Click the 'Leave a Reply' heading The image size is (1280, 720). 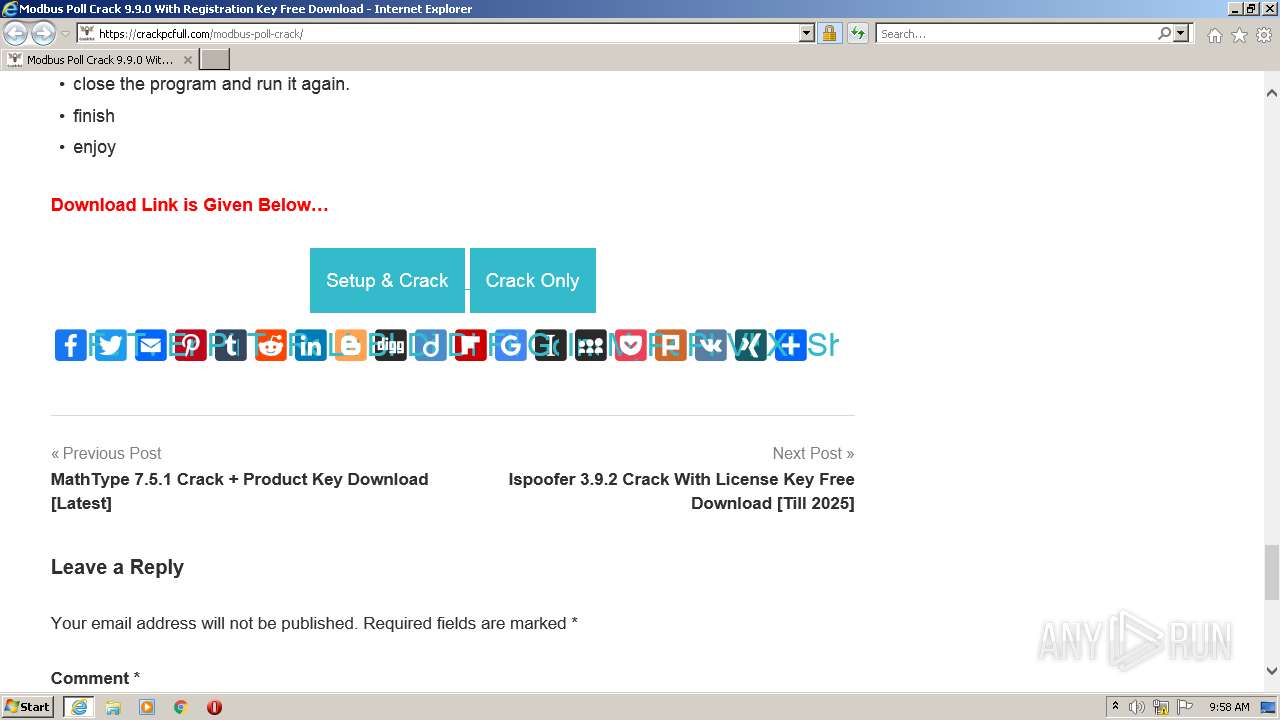pos(117,567)
